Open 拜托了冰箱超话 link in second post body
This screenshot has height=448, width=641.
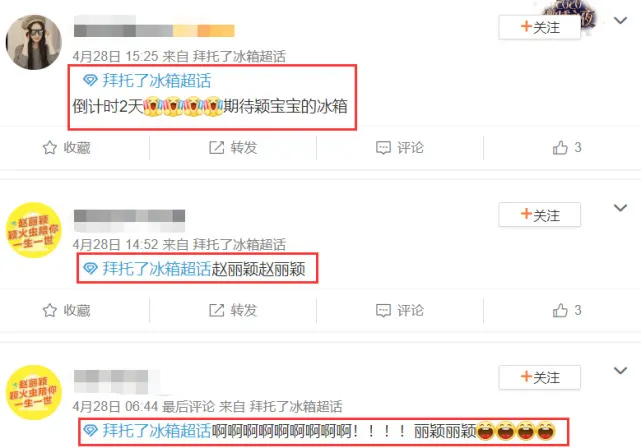click(157, 269)
